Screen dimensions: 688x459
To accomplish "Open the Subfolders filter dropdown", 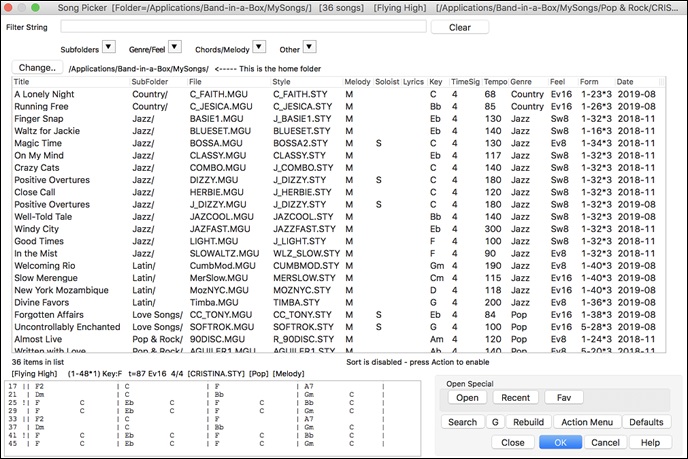I will (x=108, y=47).
